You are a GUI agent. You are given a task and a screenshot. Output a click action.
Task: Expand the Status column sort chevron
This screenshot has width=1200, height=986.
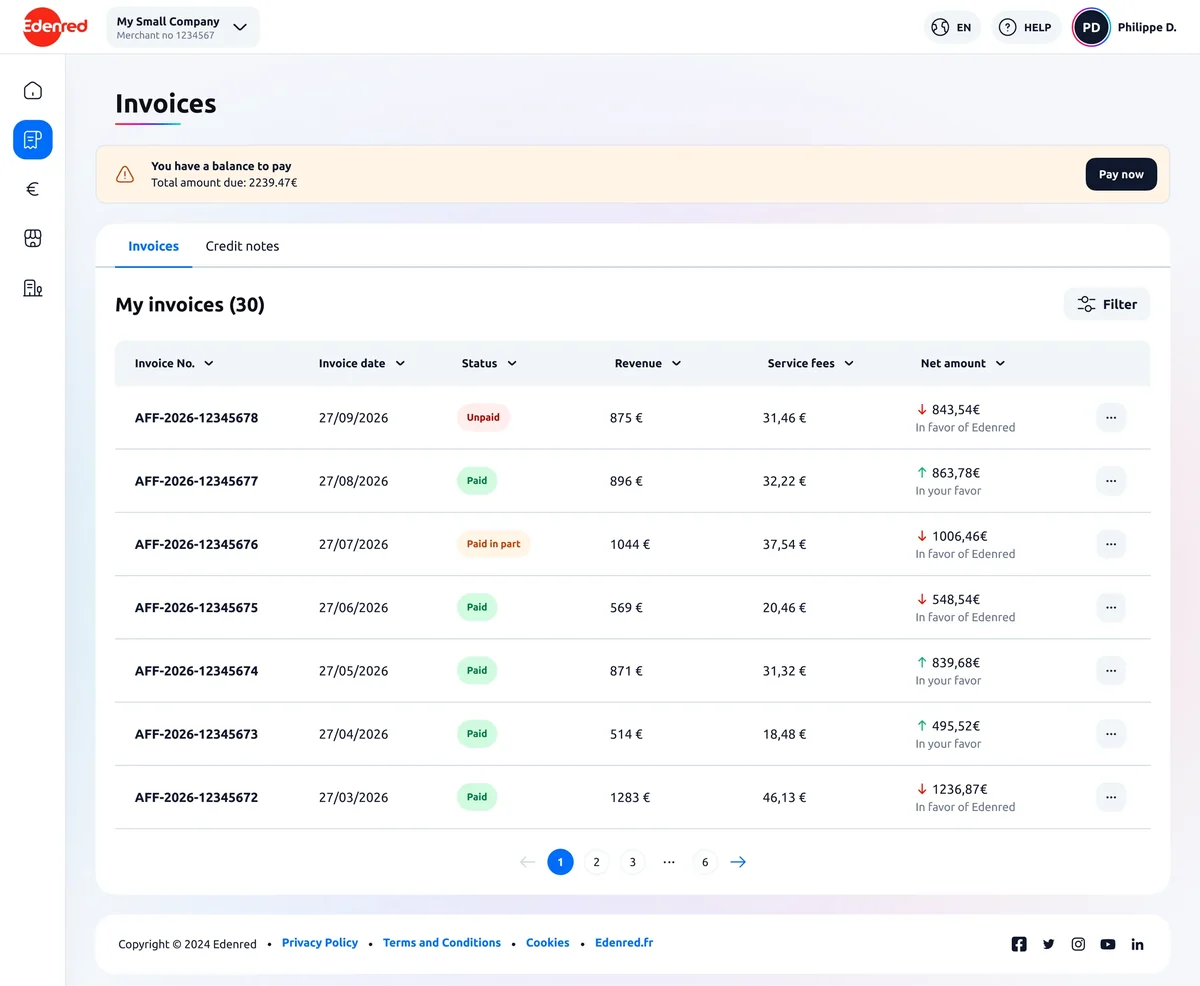point(512,364)
